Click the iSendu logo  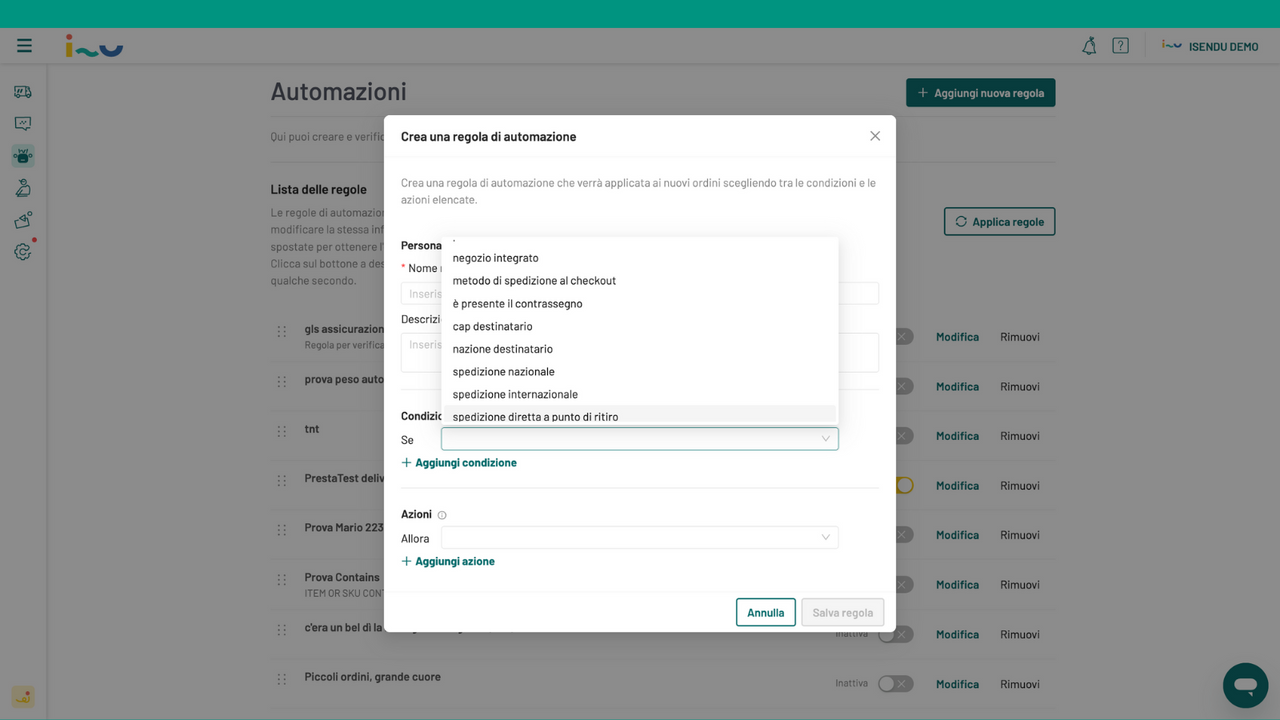point(94,46)
